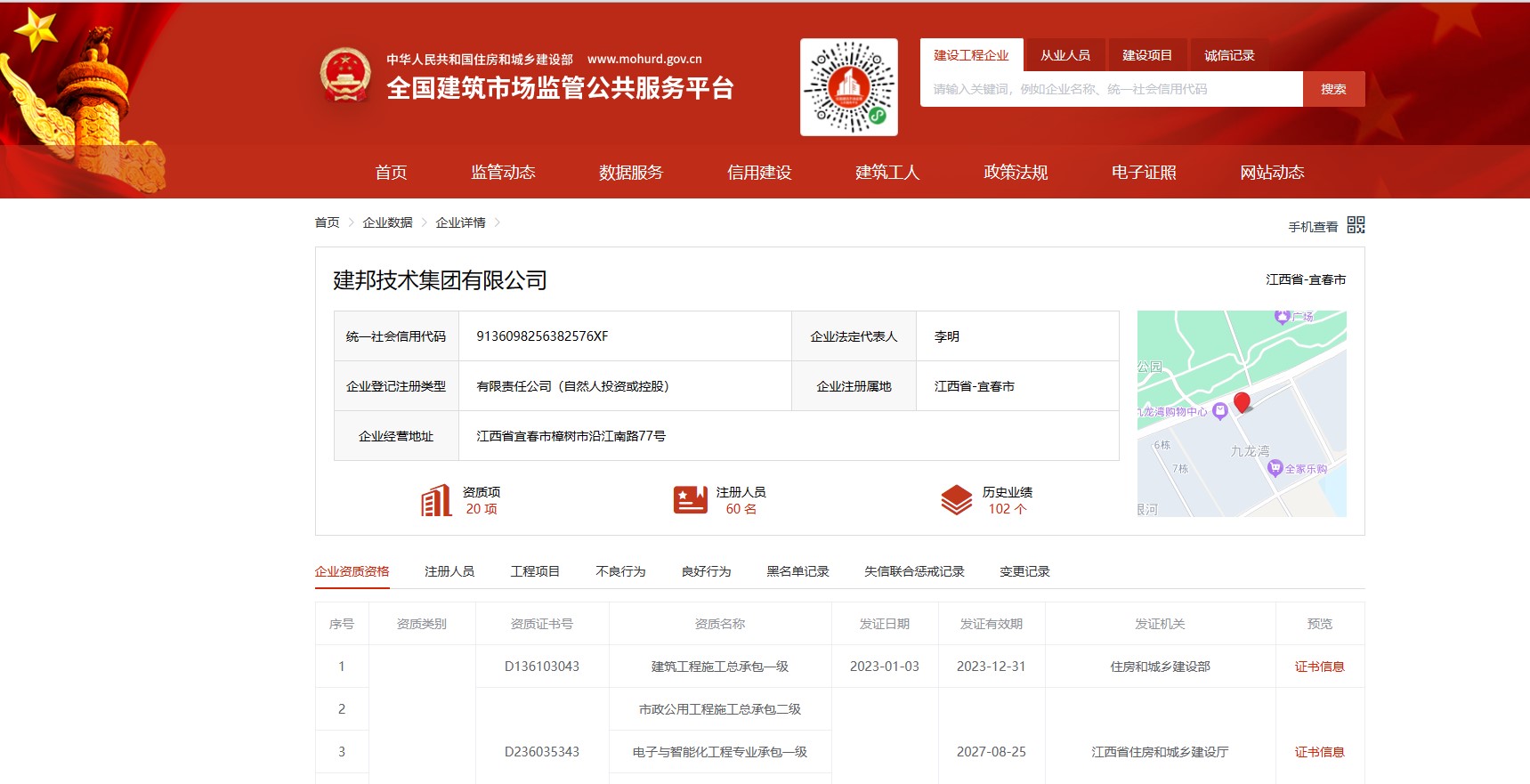The height and width of the screenshot is (784, 1530).
Task: Click the legal representative name 李明
Action: pos(947,336)
